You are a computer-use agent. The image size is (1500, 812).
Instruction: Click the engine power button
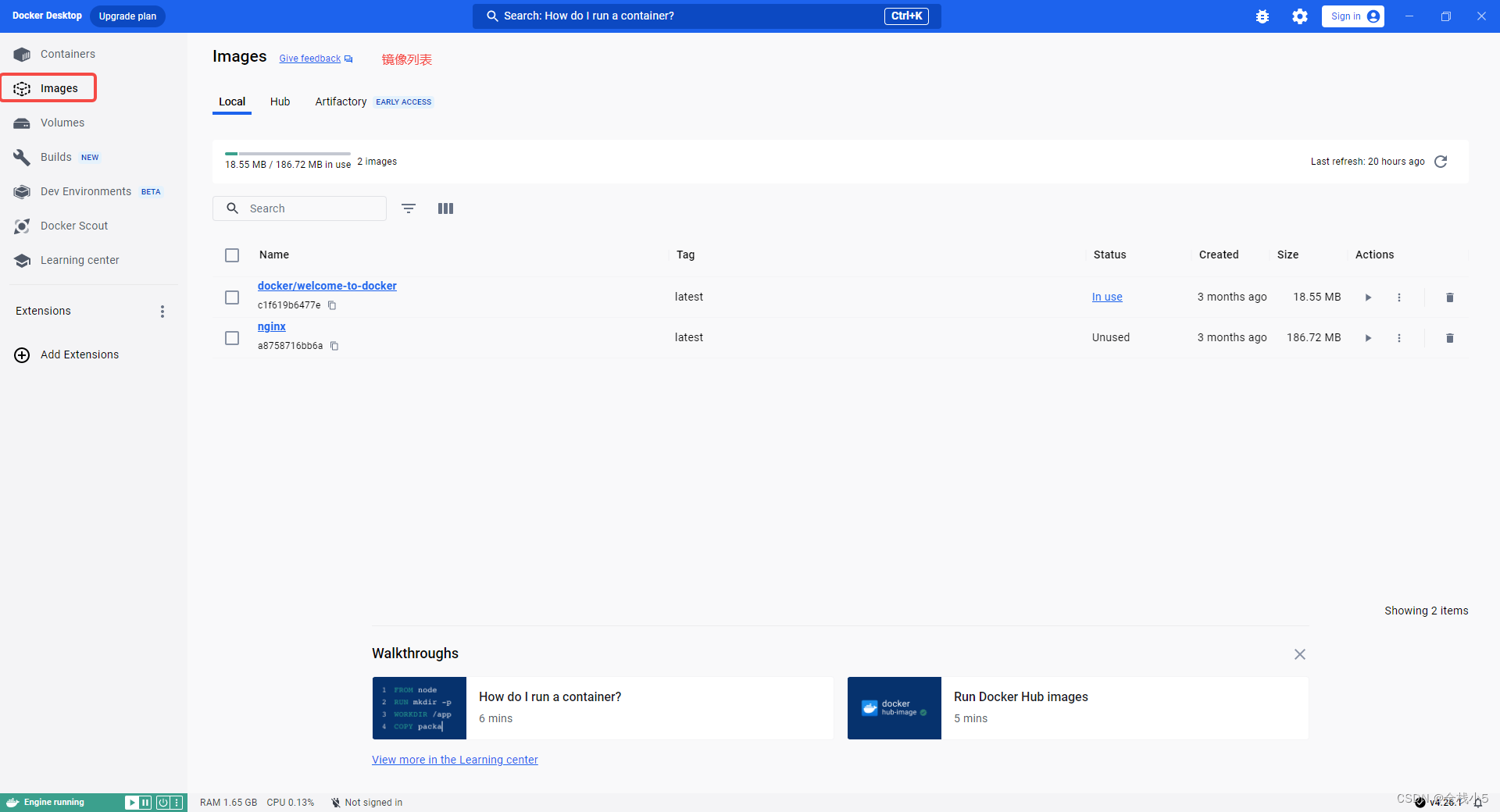click(x=163, y=803)
